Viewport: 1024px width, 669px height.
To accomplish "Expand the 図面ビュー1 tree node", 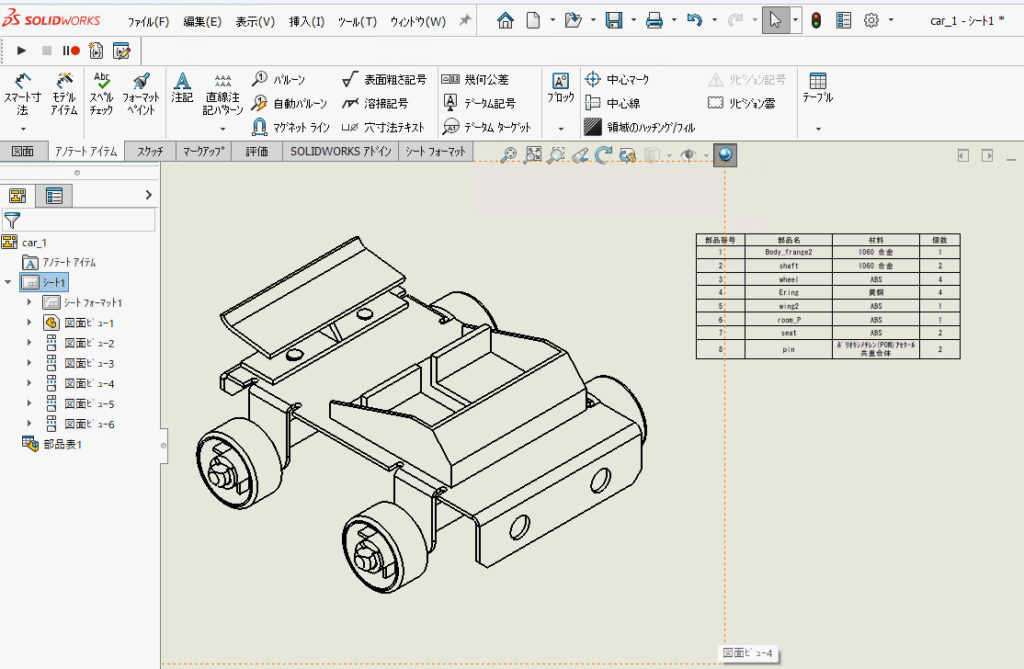I will (29, 323).
